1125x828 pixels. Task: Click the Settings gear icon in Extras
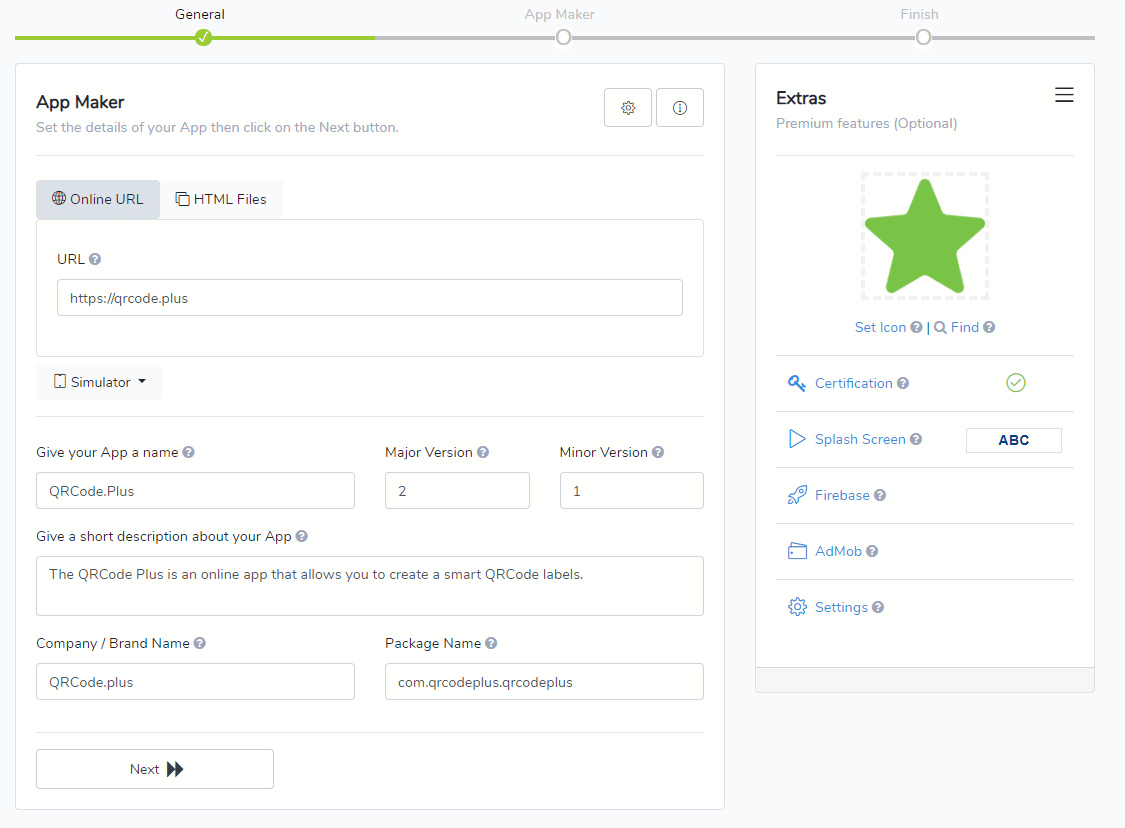(797, 607)
